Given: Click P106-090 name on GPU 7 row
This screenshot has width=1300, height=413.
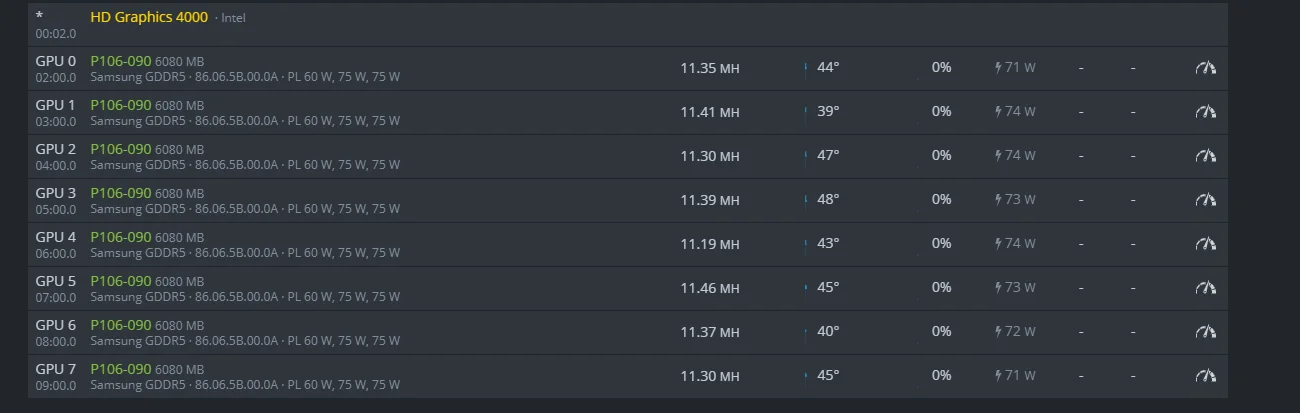Looking at the screenshot, I should point(121,369).
